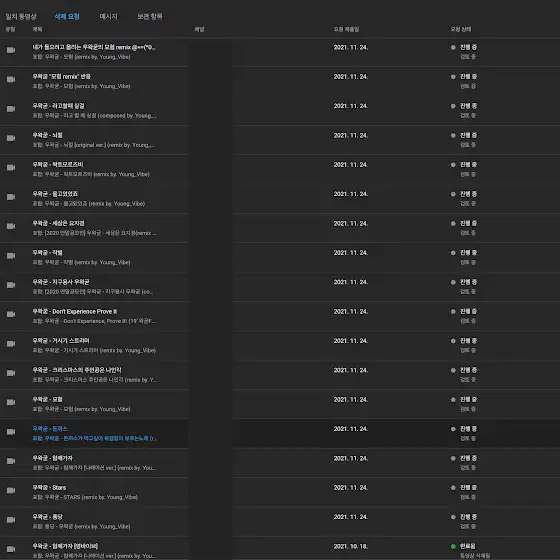Click the 유형 column header
Viewport: 560px width, 560px height.
coord(10,29)
